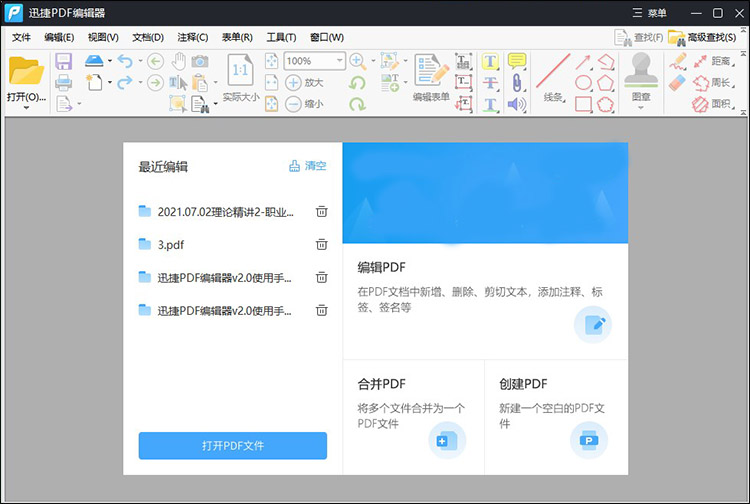Click the 图章 stamp icon
This screenshot has height=504, width=750.
pos(641,70)
